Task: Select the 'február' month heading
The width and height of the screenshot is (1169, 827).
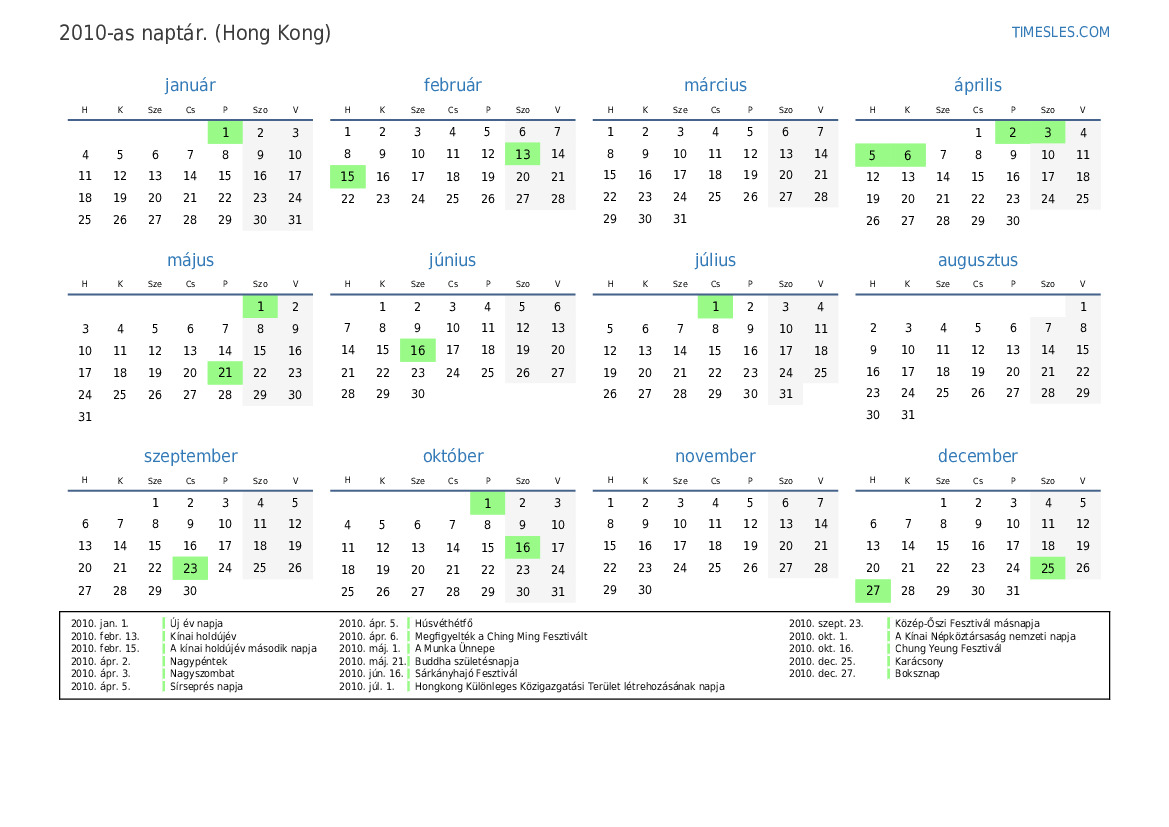Action: click(453, 85)
